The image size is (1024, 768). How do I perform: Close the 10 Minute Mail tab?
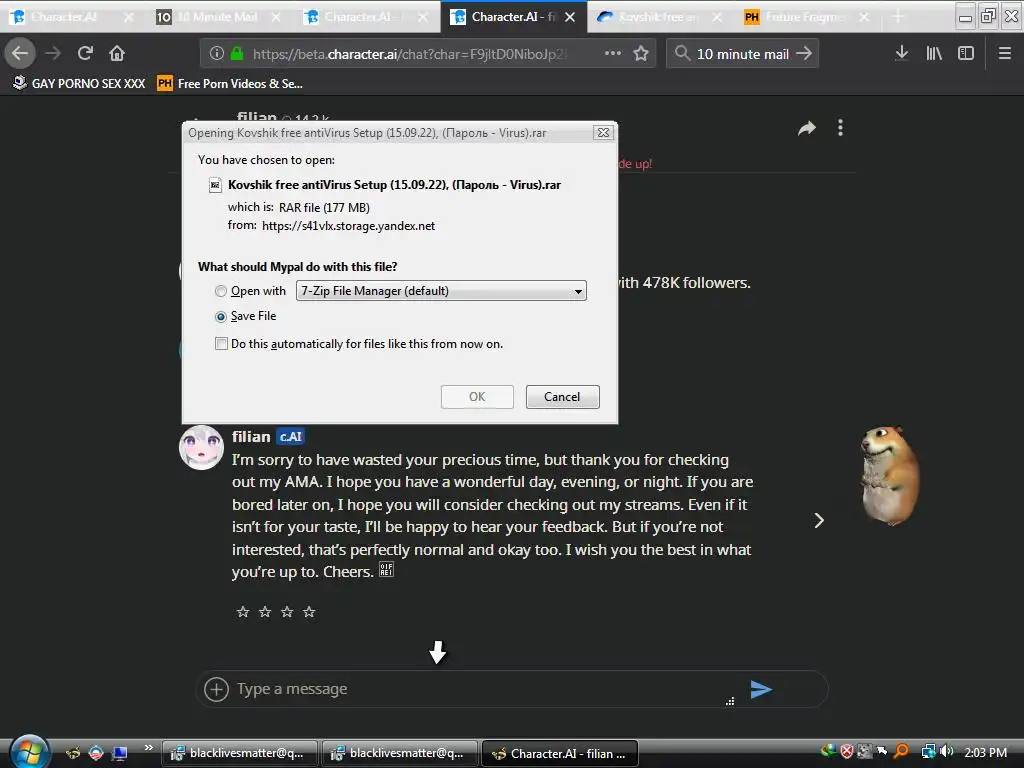coord(276,17)
